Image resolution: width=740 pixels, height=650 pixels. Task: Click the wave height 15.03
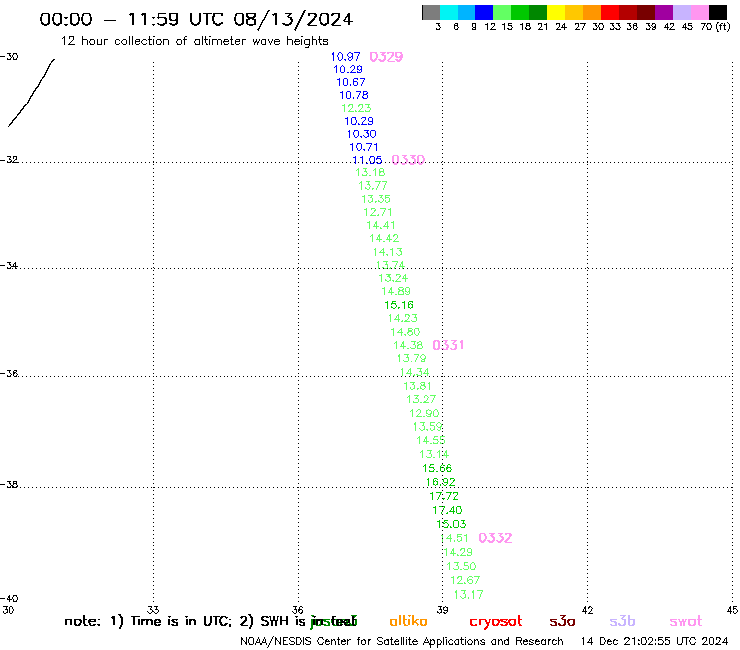[x=451, y=524]
